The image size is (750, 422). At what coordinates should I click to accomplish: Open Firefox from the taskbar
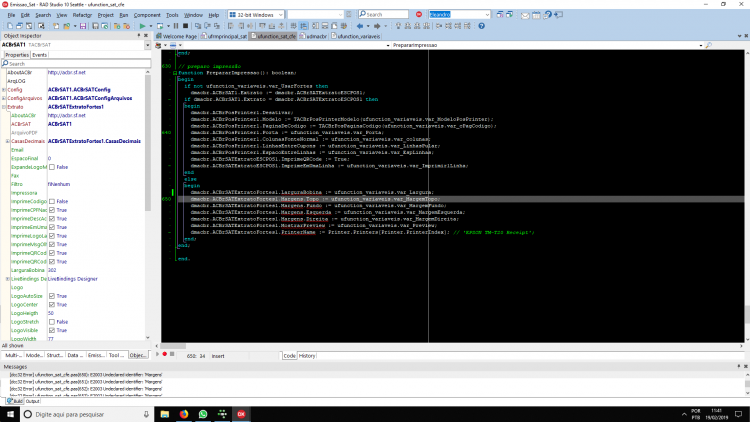184,414
